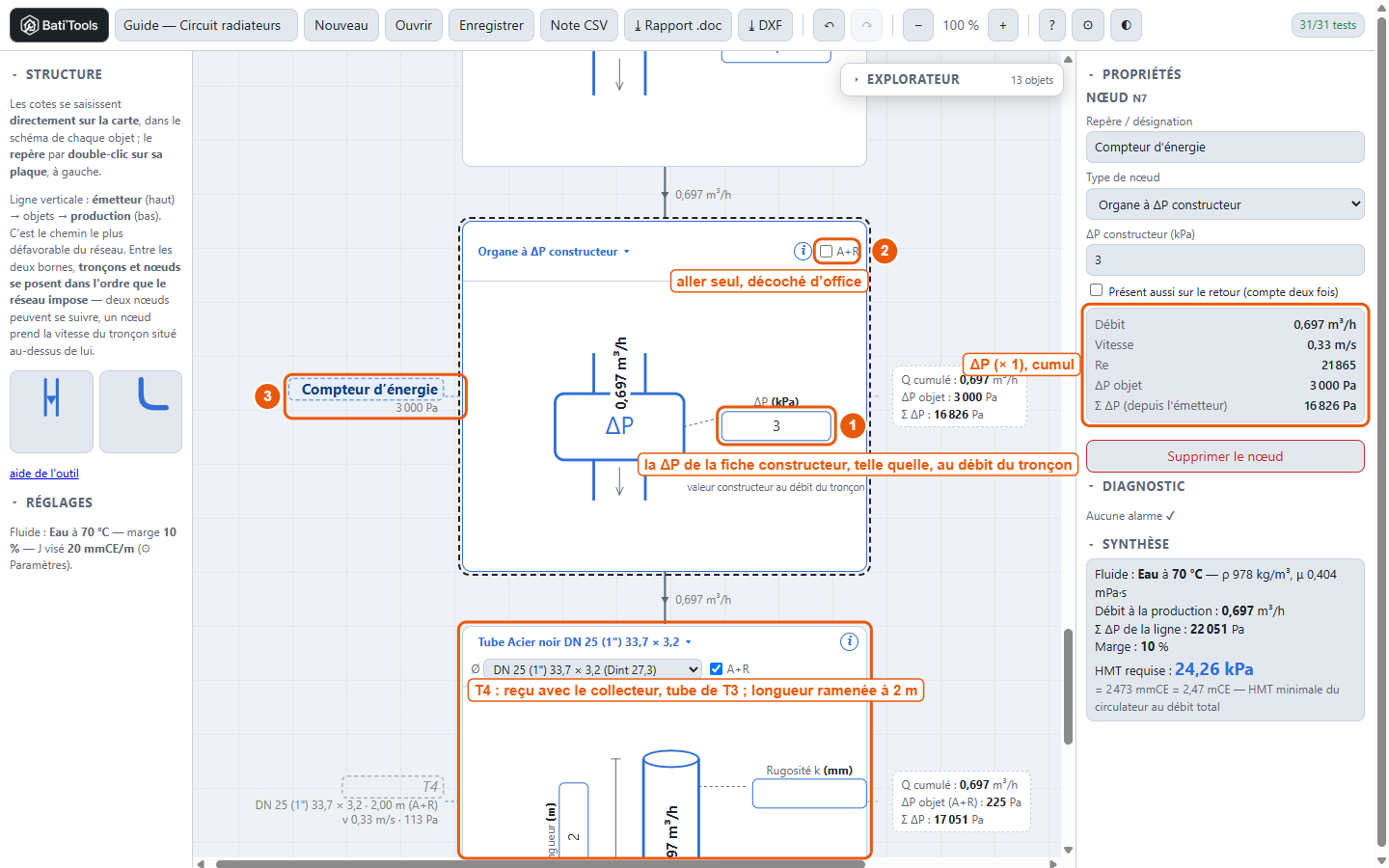Focus the Repère / désignation field
The image size is (1389, 868).
point(1225,148)
